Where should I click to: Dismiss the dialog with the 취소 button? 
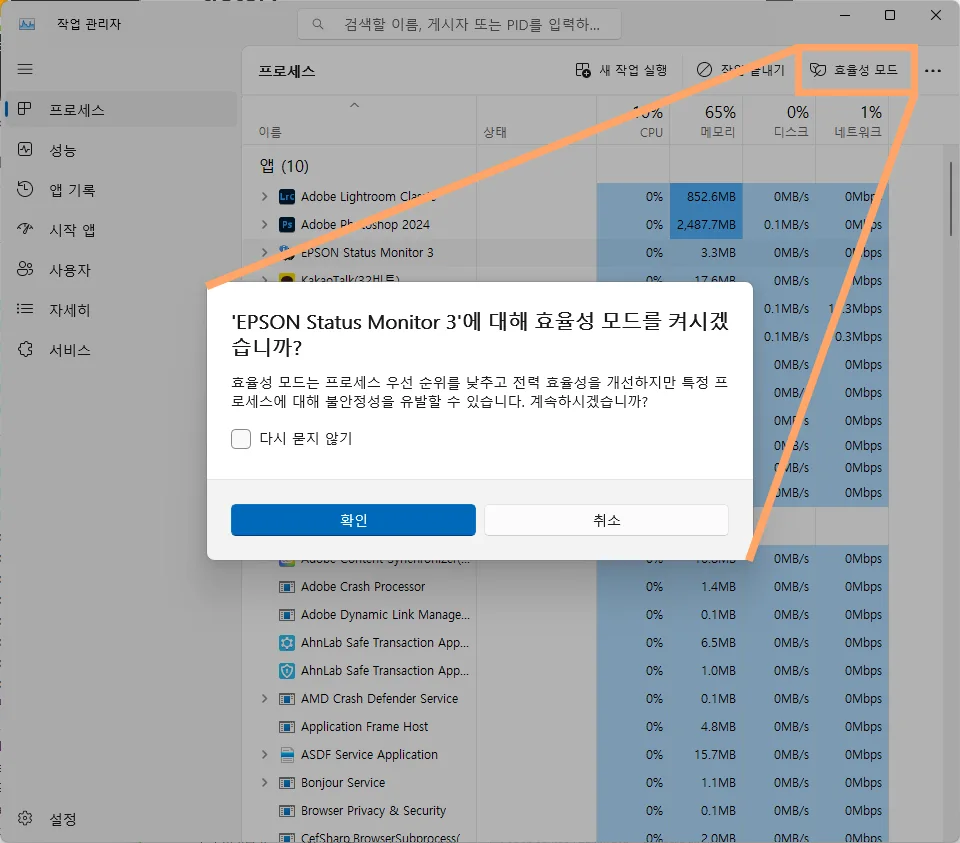[606, 520]
